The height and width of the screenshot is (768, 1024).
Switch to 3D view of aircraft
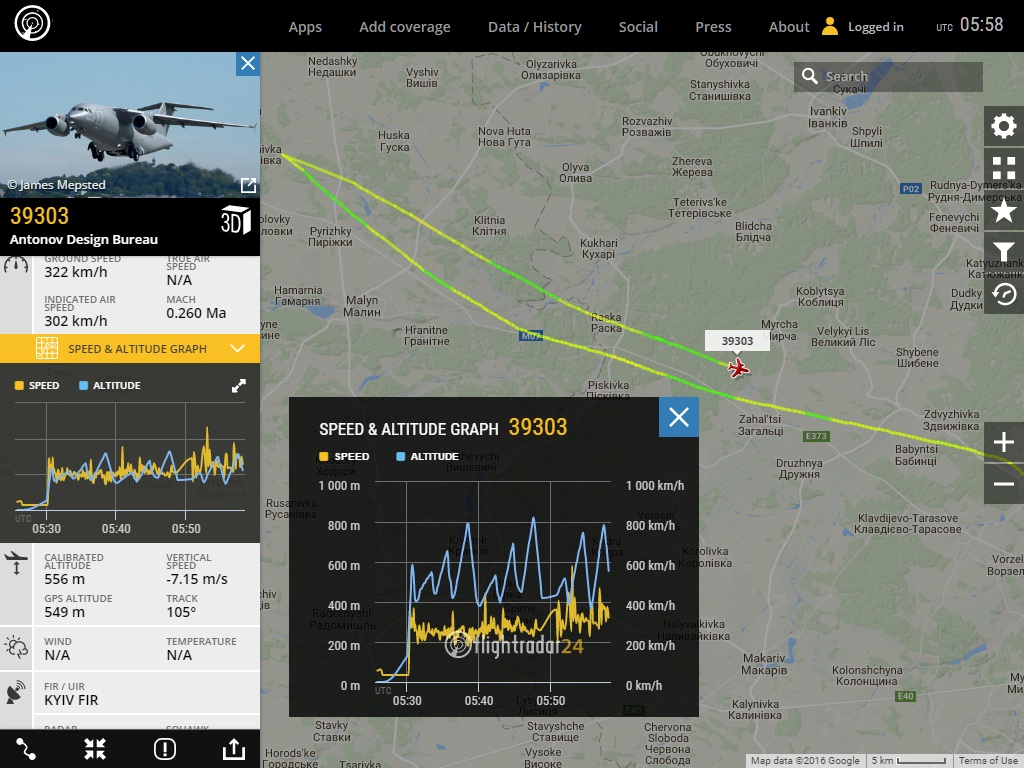tap(235, 221)
